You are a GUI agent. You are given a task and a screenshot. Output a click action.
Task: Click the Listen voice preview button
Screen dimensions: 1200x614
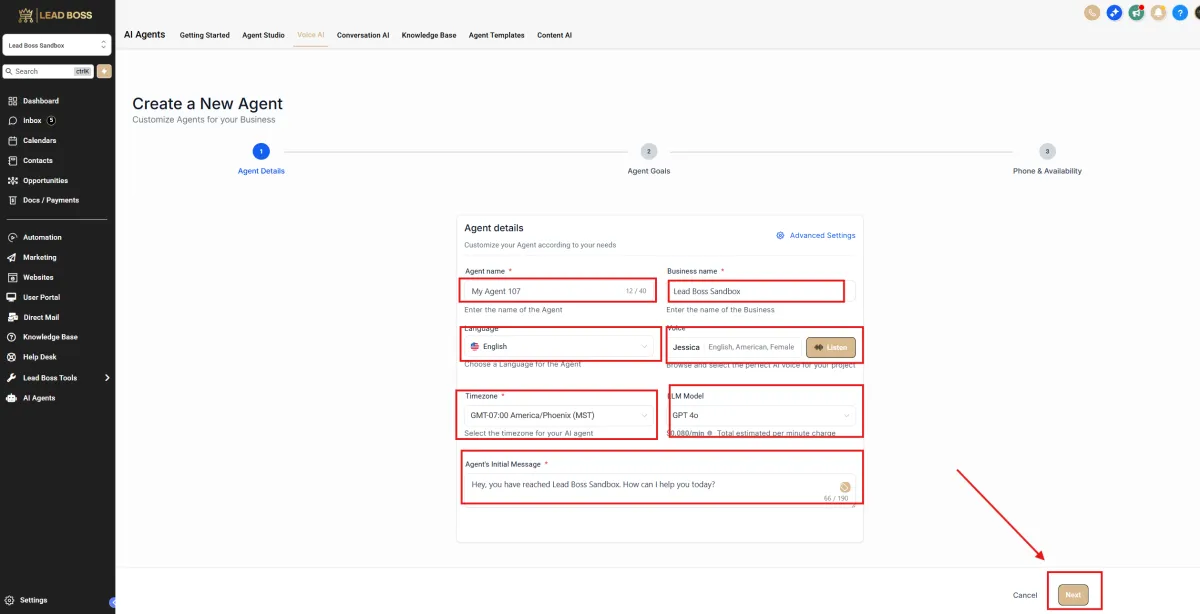pos(831,347)
